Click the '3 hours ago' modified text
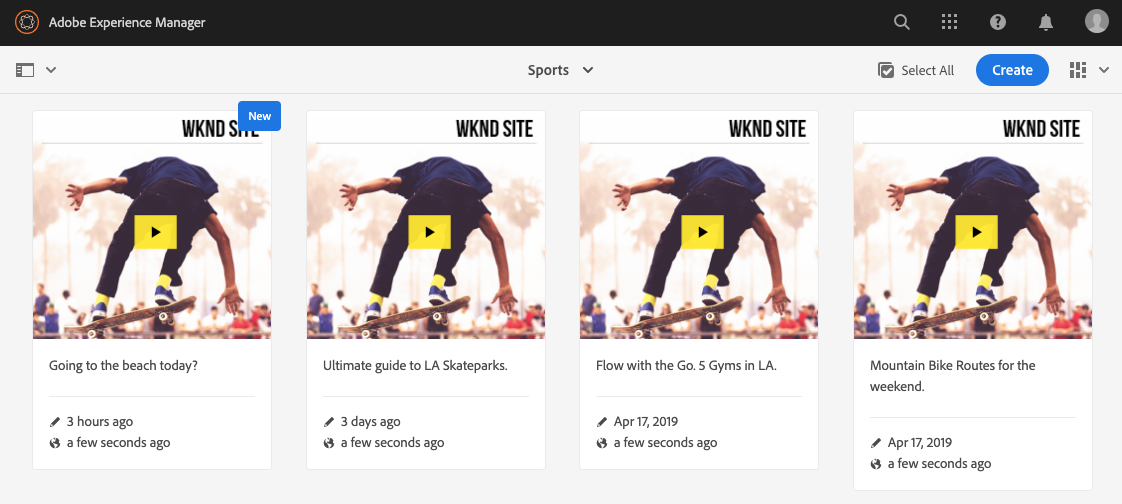The image size is (1122, 504). click(100, 422)
